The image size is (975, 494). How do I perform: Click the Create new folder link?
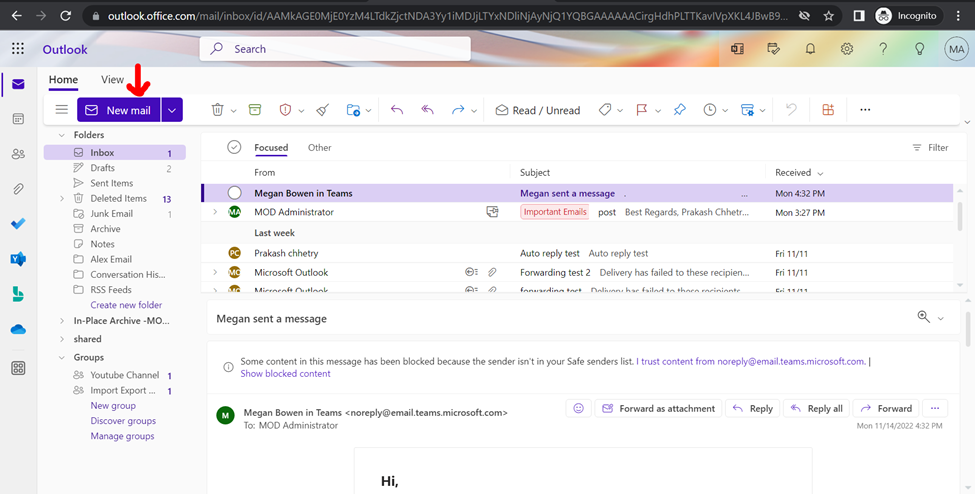(x=126, y=305)
